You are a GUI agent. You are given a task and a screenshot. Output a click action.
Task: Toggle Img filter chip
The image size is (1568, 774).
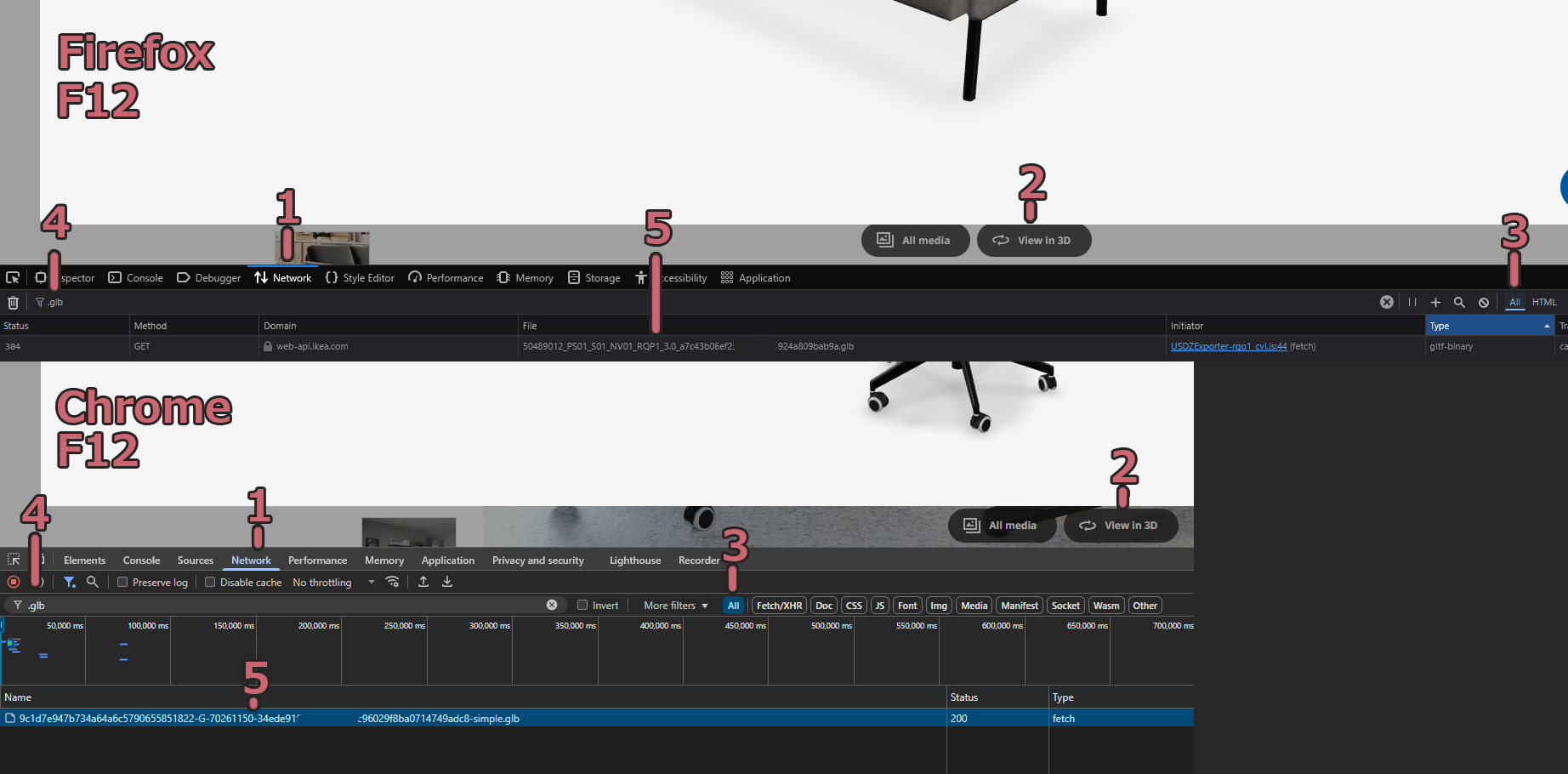[939, 606]
